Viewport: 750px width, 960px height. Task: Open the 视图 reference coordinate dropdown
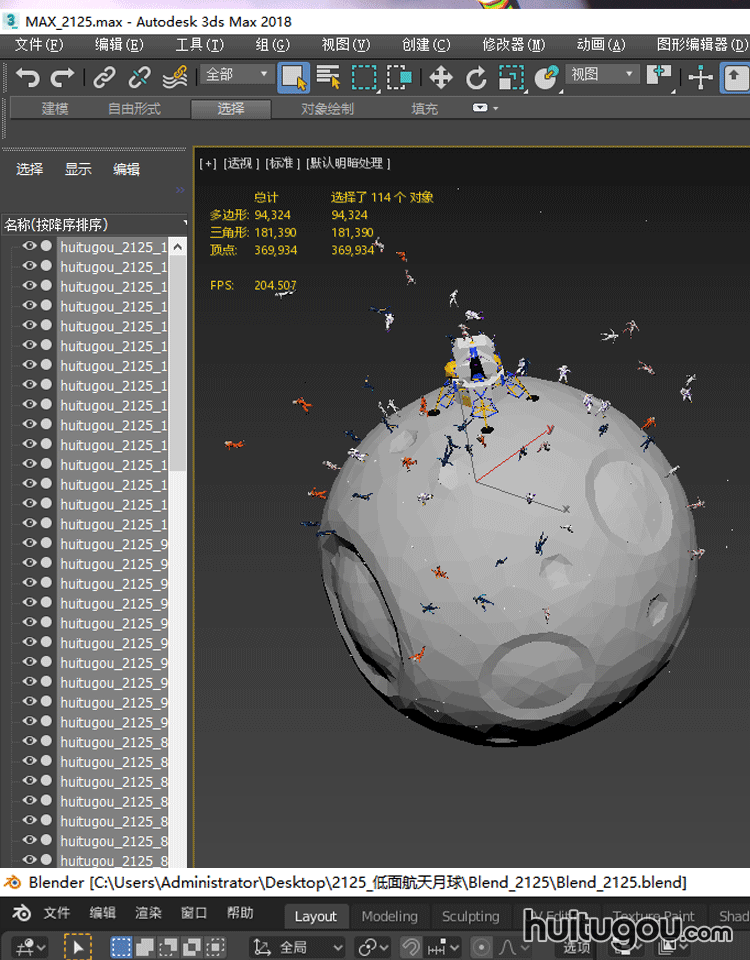(x=602, y=75)
